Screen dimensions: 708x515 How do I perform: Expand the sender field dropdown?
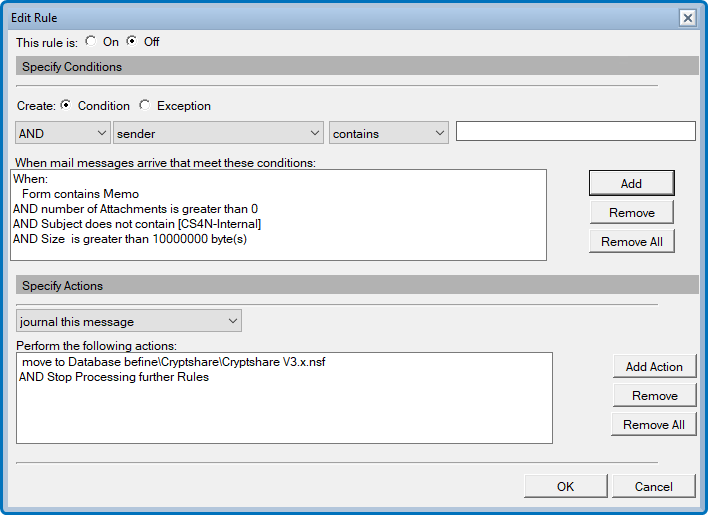point(218,133)
